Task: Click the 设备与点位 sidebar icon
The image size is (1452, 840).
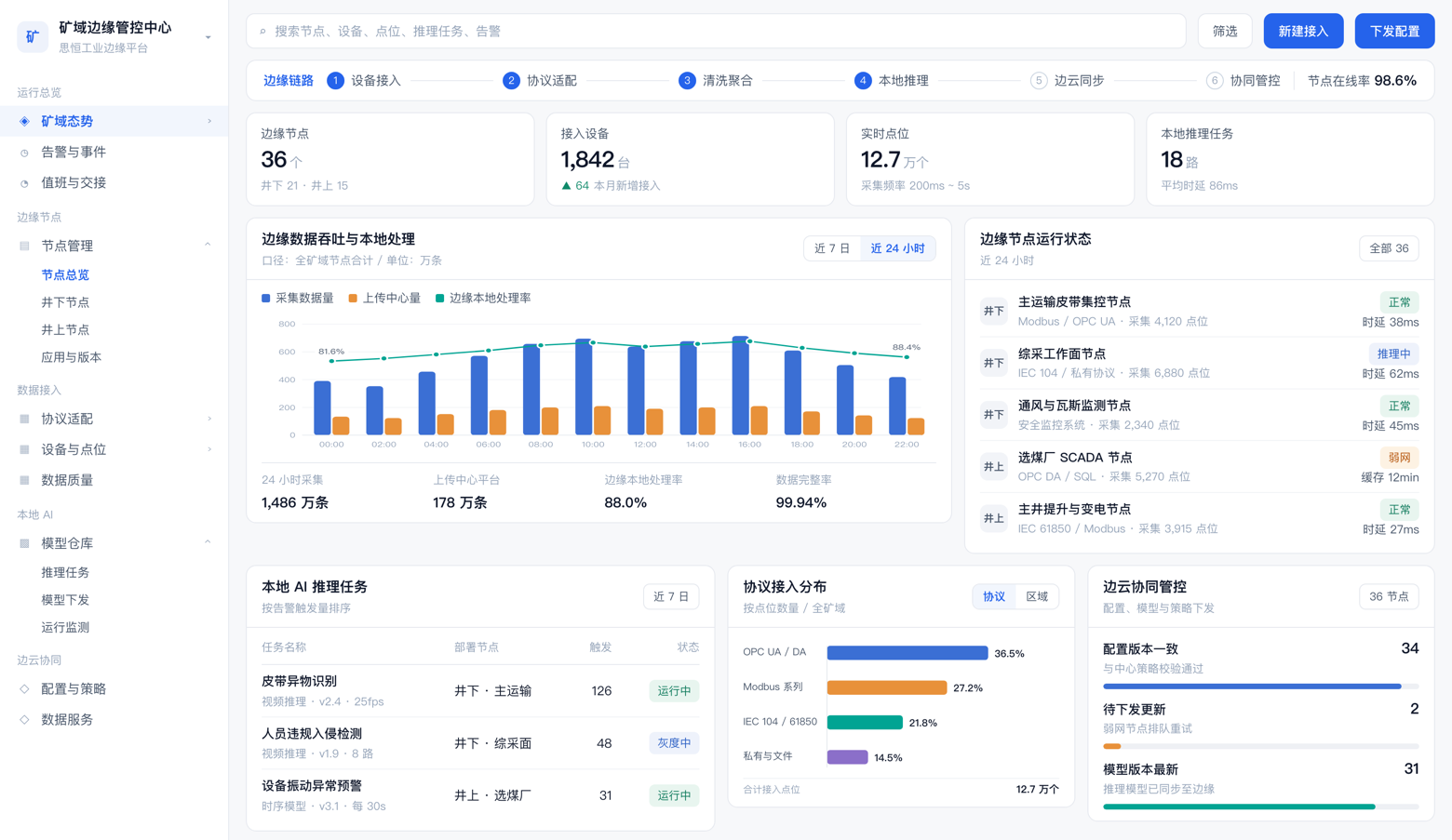Action: 24,449
